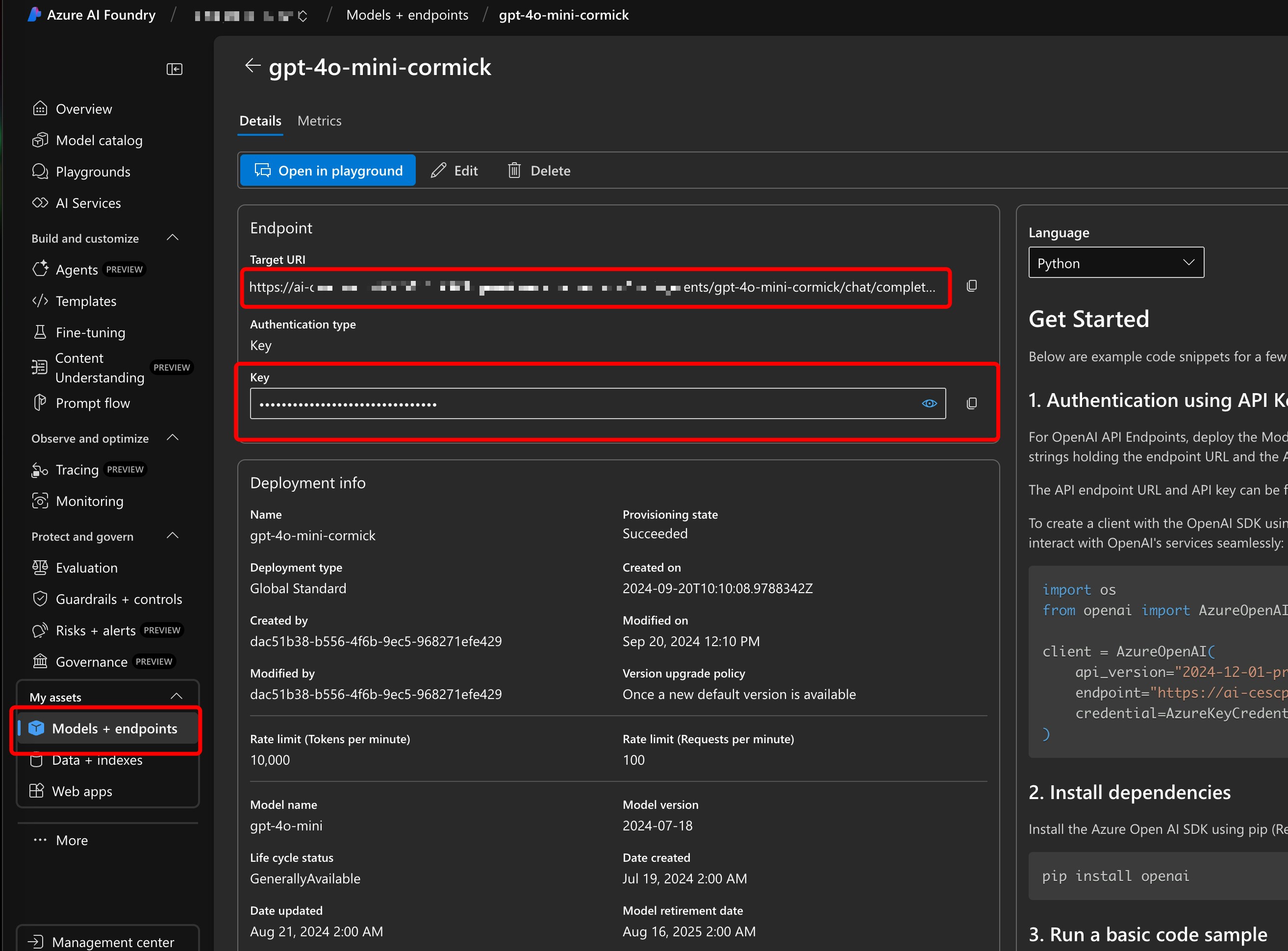
Task: Open Guardrails + controls page
Action: pyautogui.click(x=119, y=599)
